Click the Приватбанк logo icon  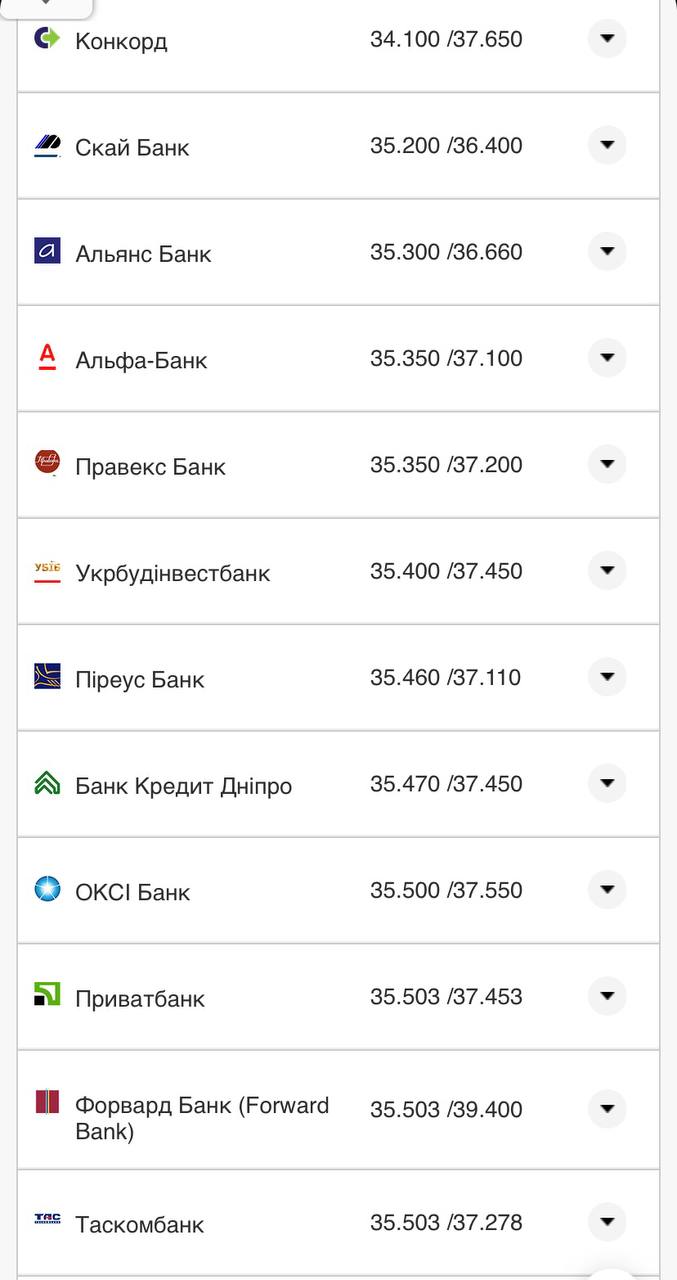(x=47, y=994)
